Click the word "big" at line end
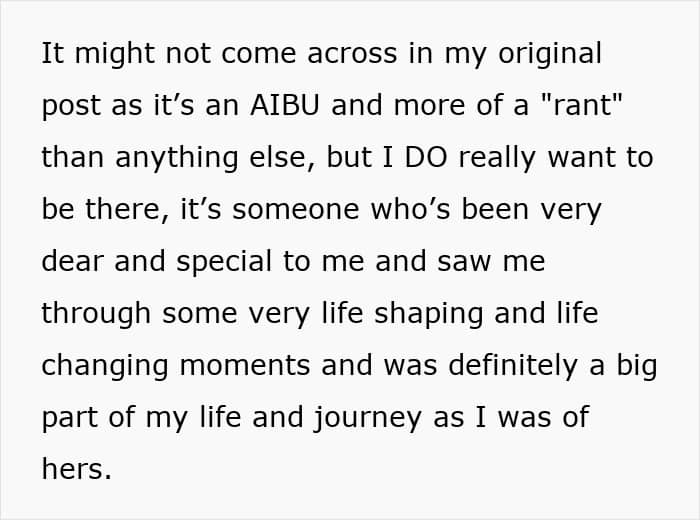The height and width of the screenshot is (520, 700). (636, 366)
